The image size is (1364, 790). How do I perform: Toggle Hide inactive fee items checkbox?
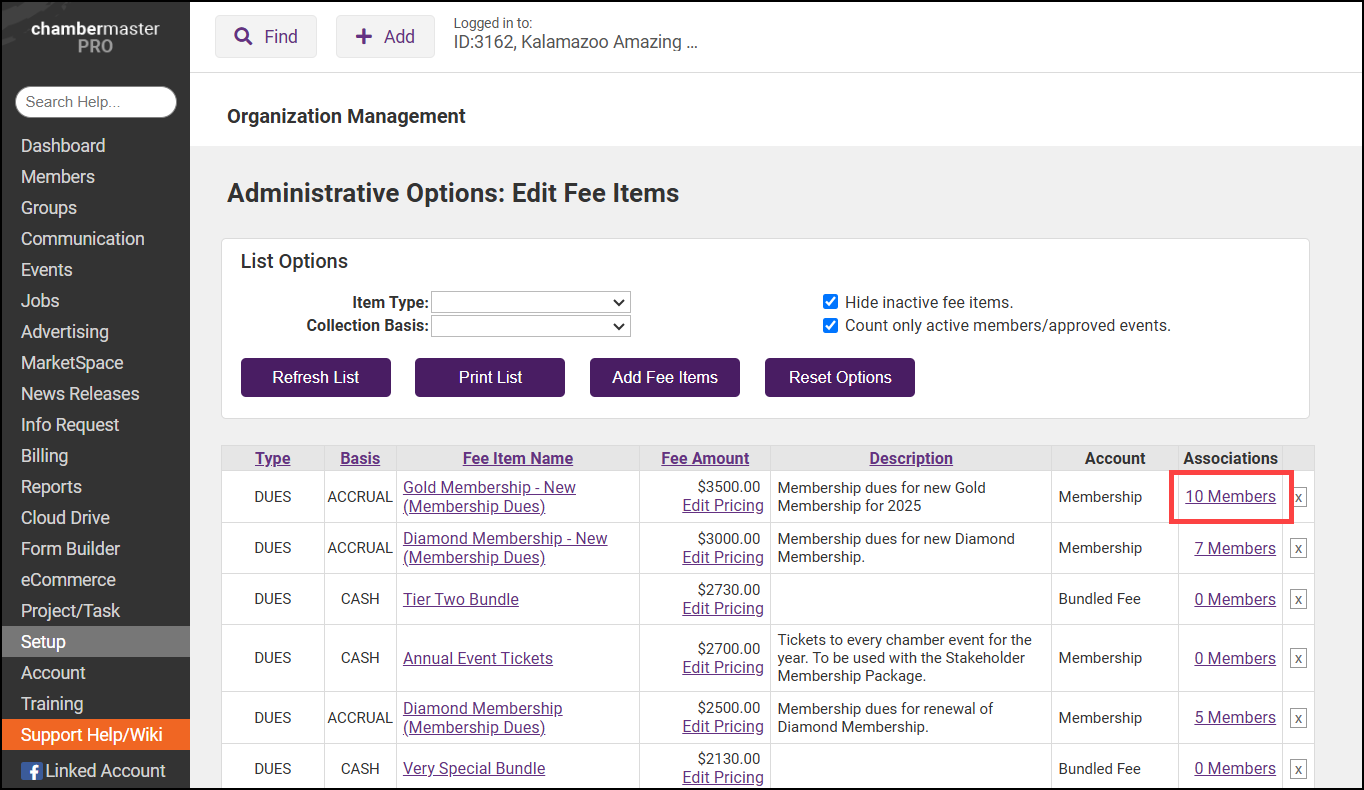tap(830, 302)
